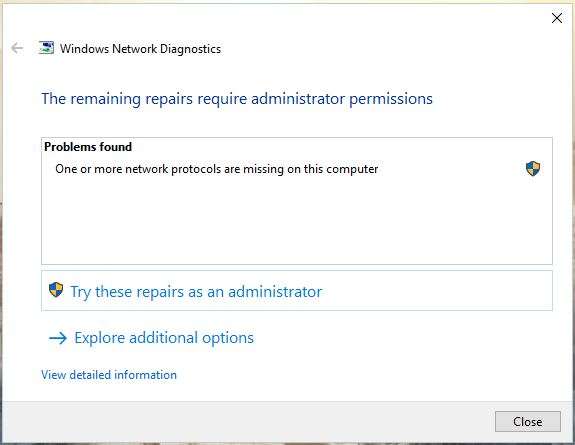Image resolution: width=575 pixels, height=445 pixels.
Task: Click the word options in Explore additional options
Action: click(228, 339)
